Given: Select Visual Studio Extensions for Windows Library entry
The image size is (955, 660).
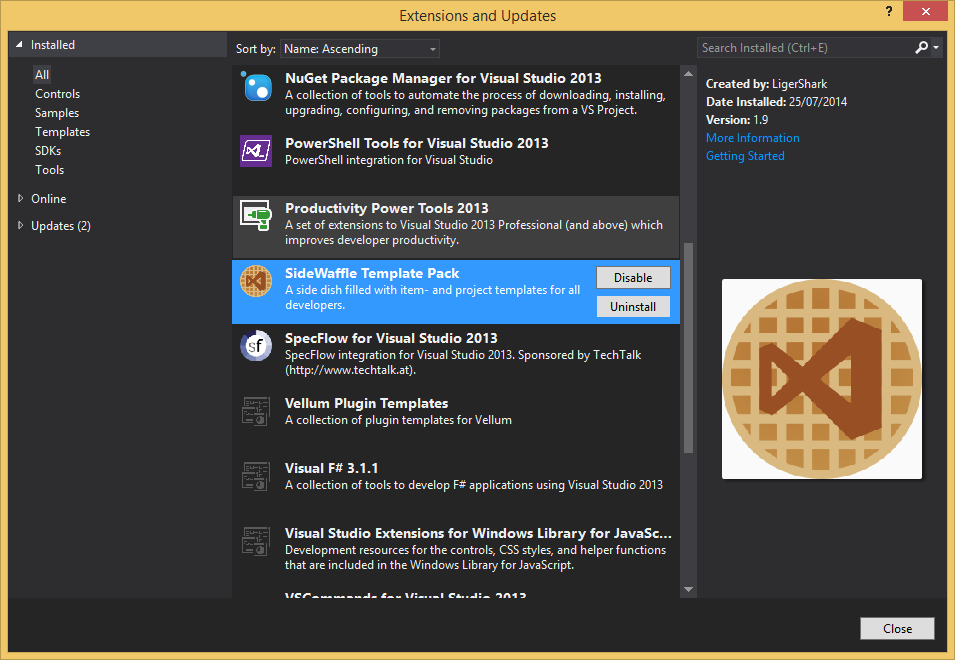Looking at the screenshot, I should click(x=456, y=552).
